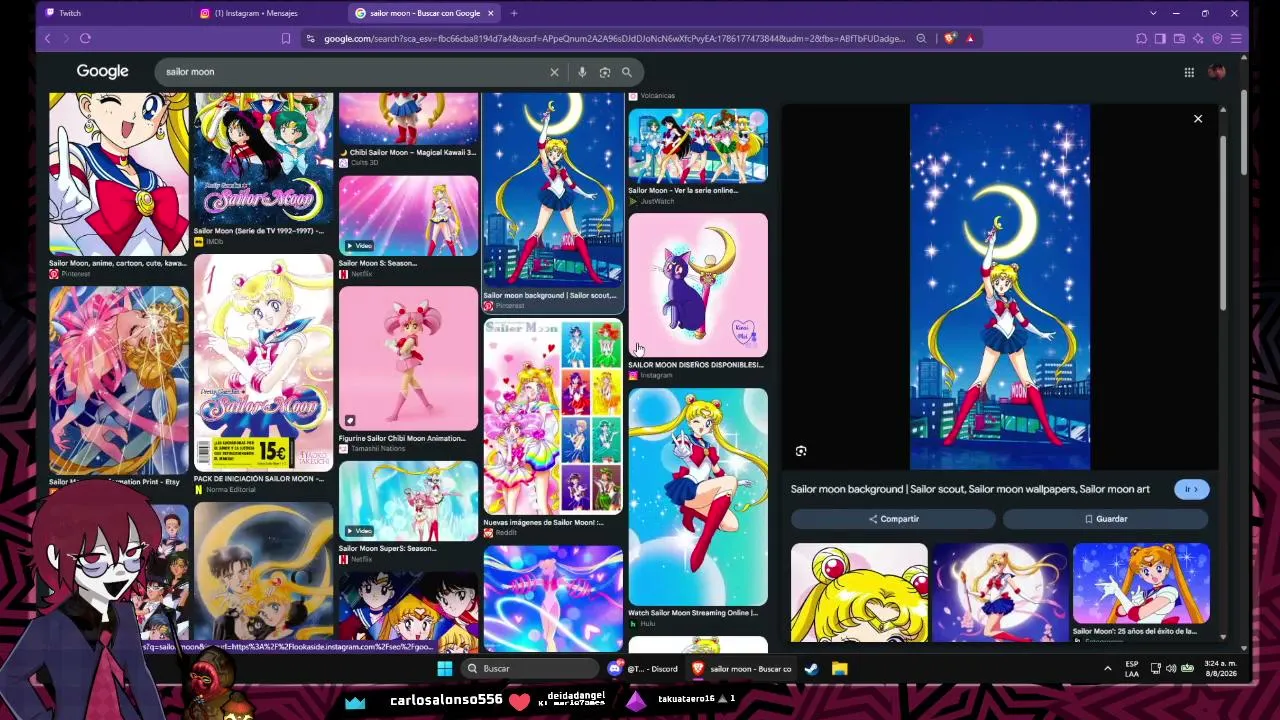Open the Google account profile picture
This screenshot has width=1280, height=720.
point(1217,72)
